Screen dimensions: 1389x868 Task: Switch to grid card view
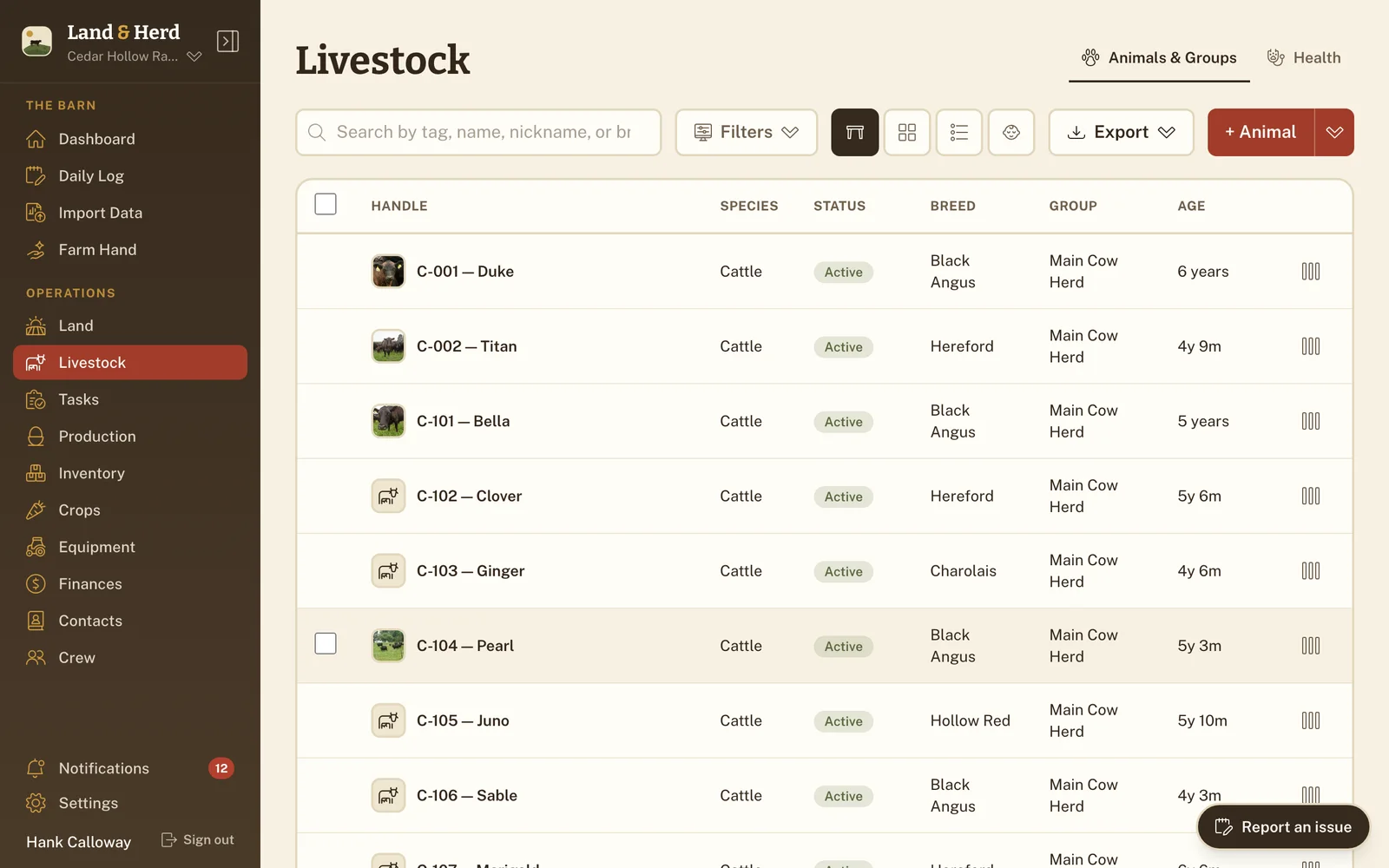(907, 132)
